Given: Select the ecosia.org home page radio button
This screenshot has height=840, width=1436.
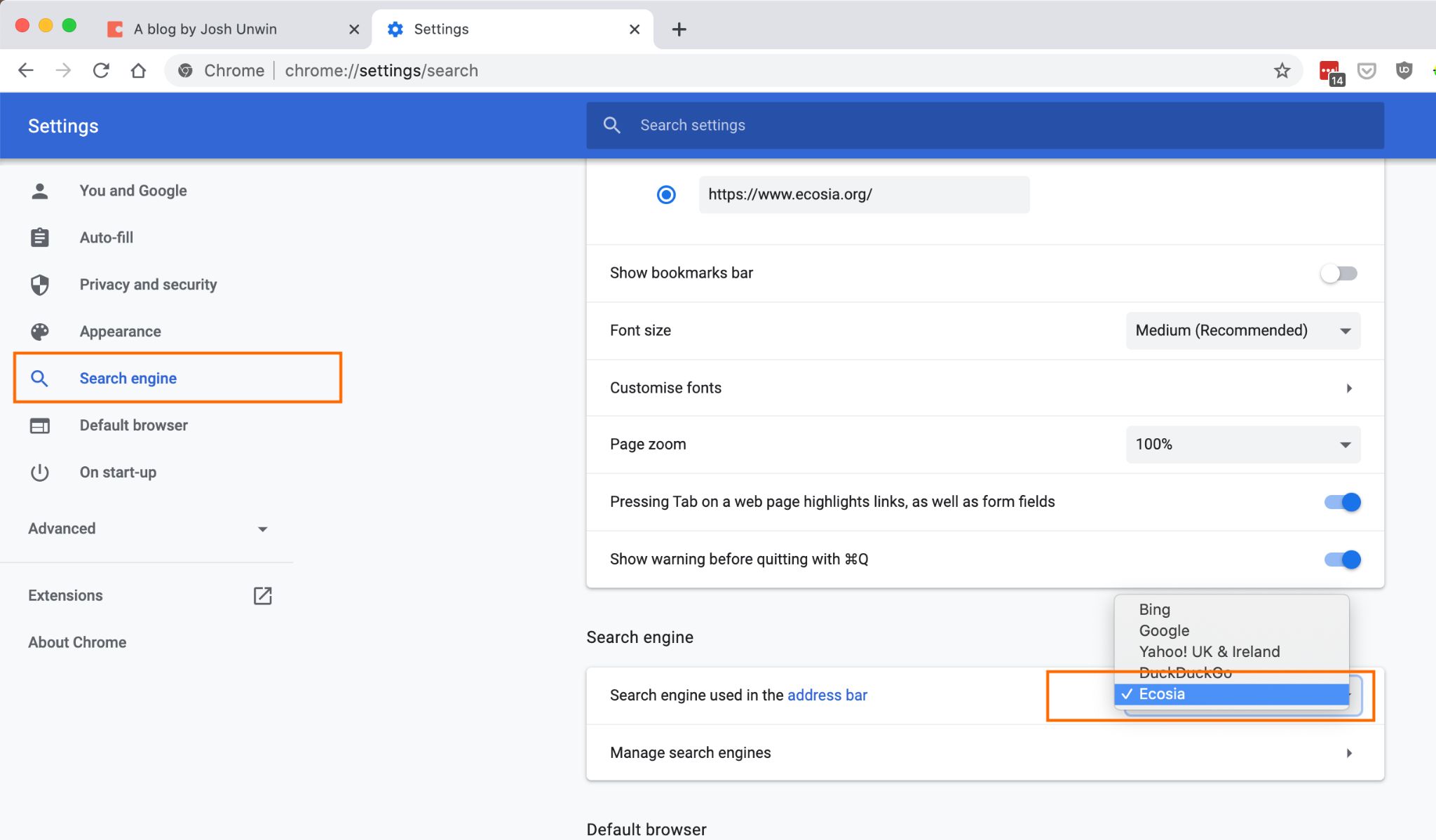Looking at the screenshot, I should 666,194.
